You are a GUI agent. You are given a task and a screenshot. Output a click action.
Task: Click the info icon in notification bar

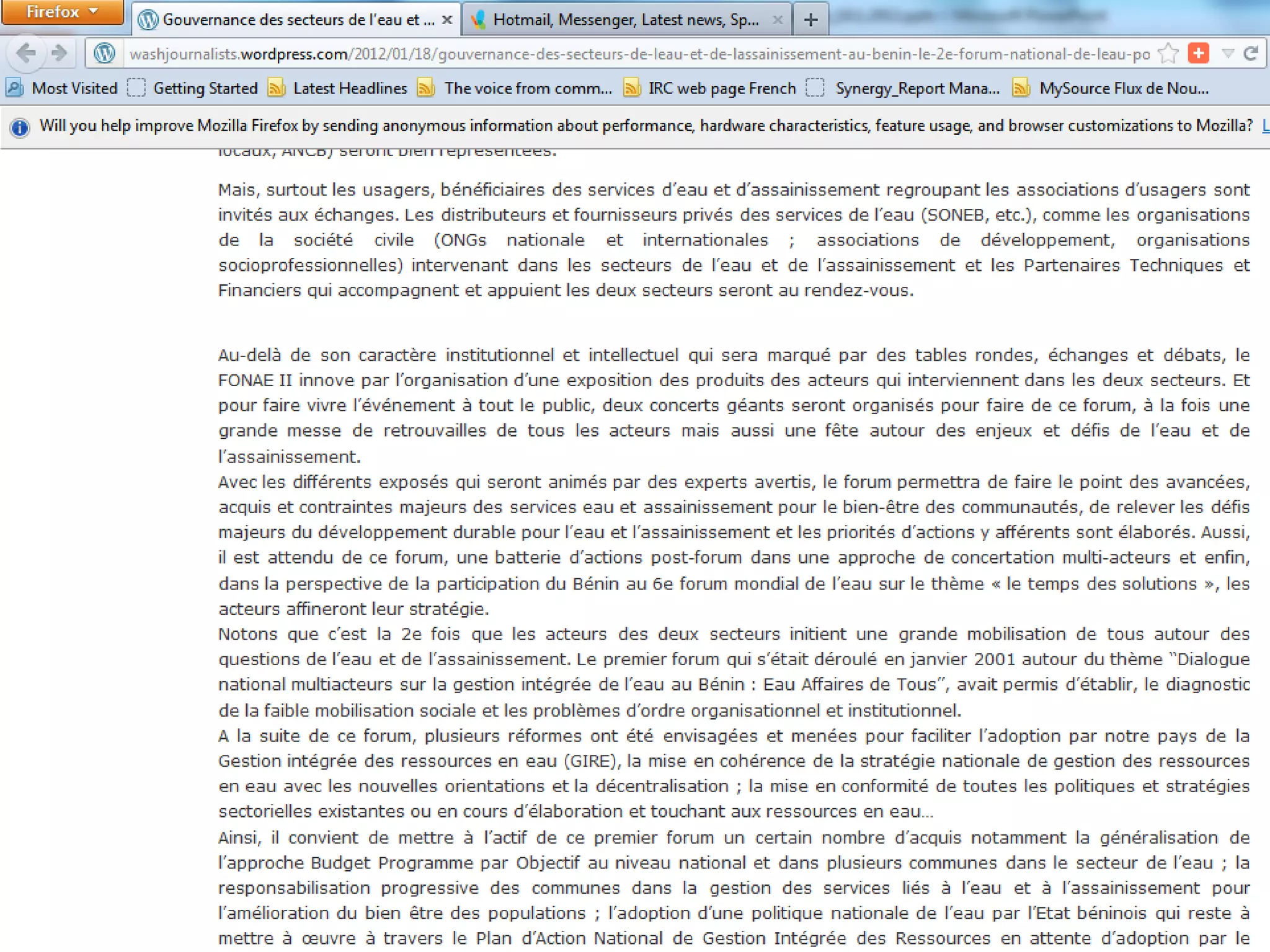pos(19,128)
